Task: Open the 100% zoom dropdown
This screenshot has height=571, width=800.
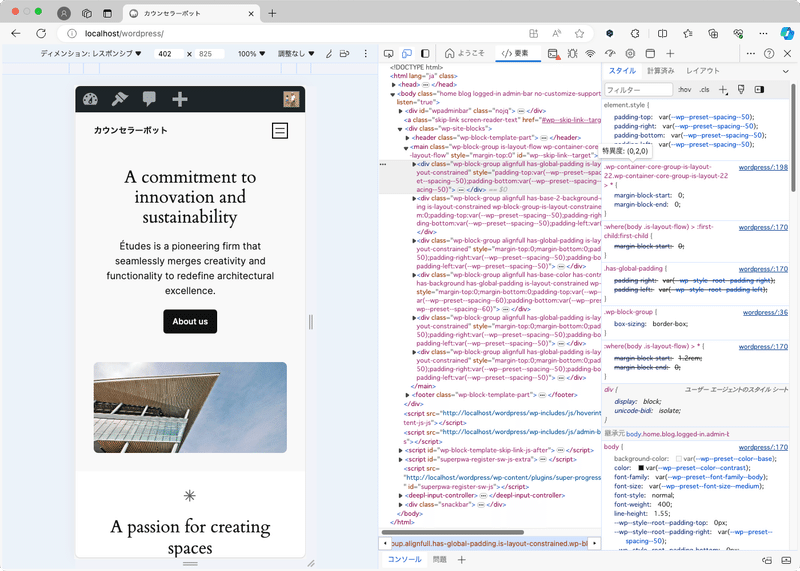Action: coord(252,54)
